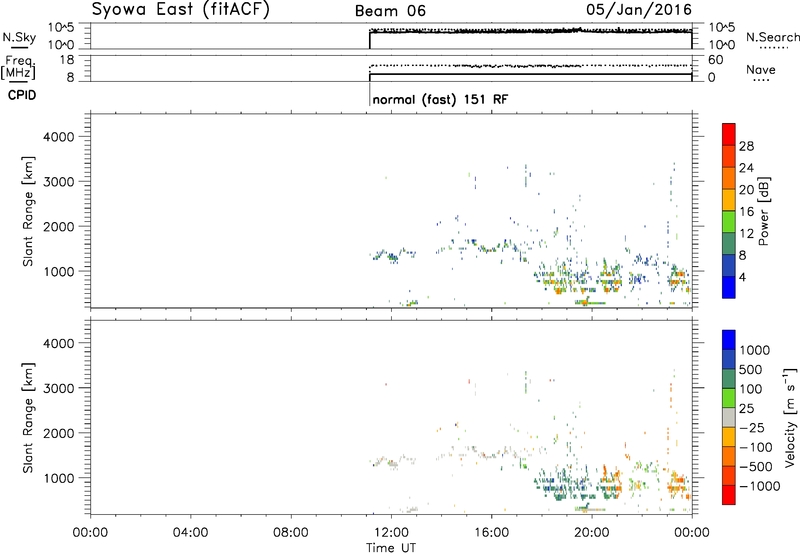Click the '28' Power colorbar value
The height and width of the screenshot is (554, 800).
coord(746,146)
